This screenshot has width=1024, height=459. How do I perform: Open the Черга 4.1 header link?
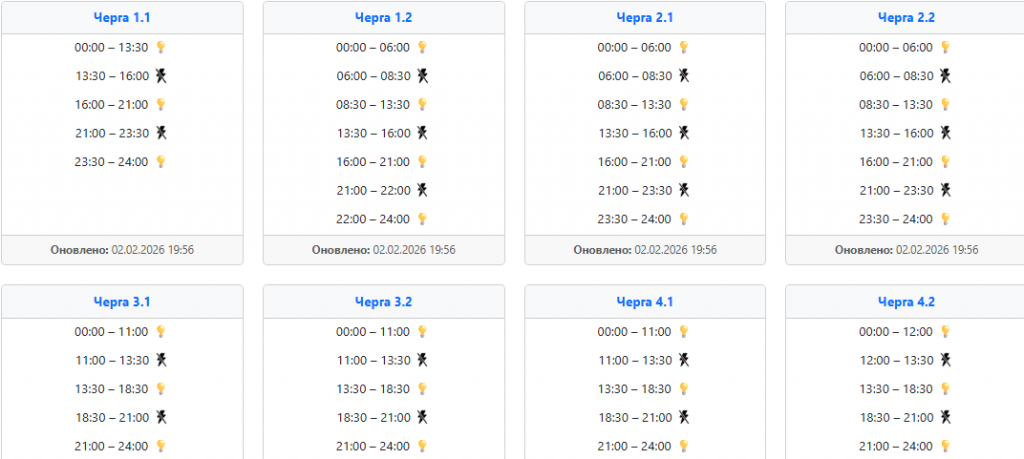645,301
